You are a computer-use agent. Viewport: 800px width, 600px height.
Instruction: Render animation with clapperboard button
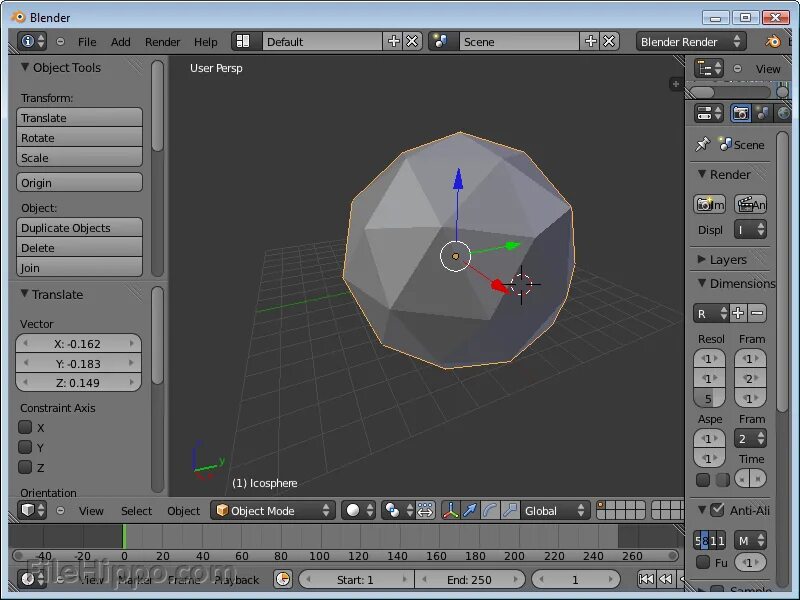(751, 204)
